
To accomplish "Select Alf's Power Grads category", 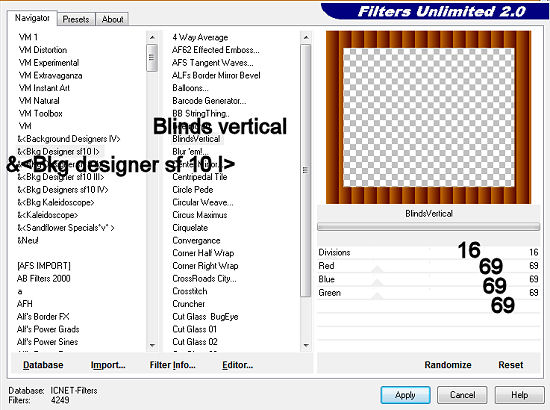I will pos(48,329).
